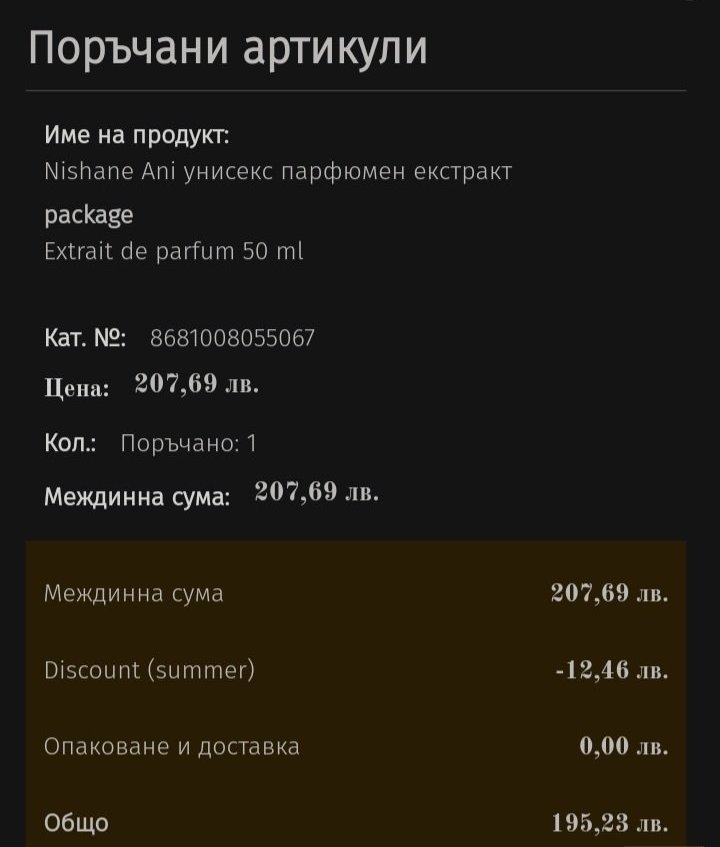Viewport: 720px width, 847px height.
Task: Select the "Поръчано: 1" quantity text
Action: click(x=188, y=443)
